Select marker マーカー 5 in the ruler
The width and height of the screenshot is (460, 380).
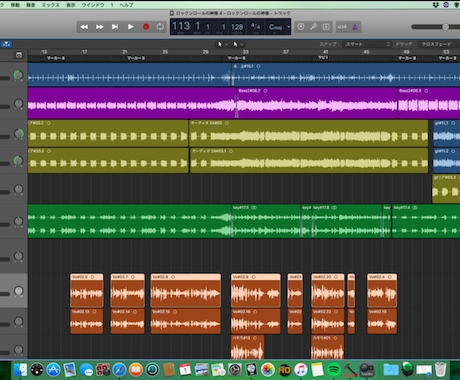point(136,58)
